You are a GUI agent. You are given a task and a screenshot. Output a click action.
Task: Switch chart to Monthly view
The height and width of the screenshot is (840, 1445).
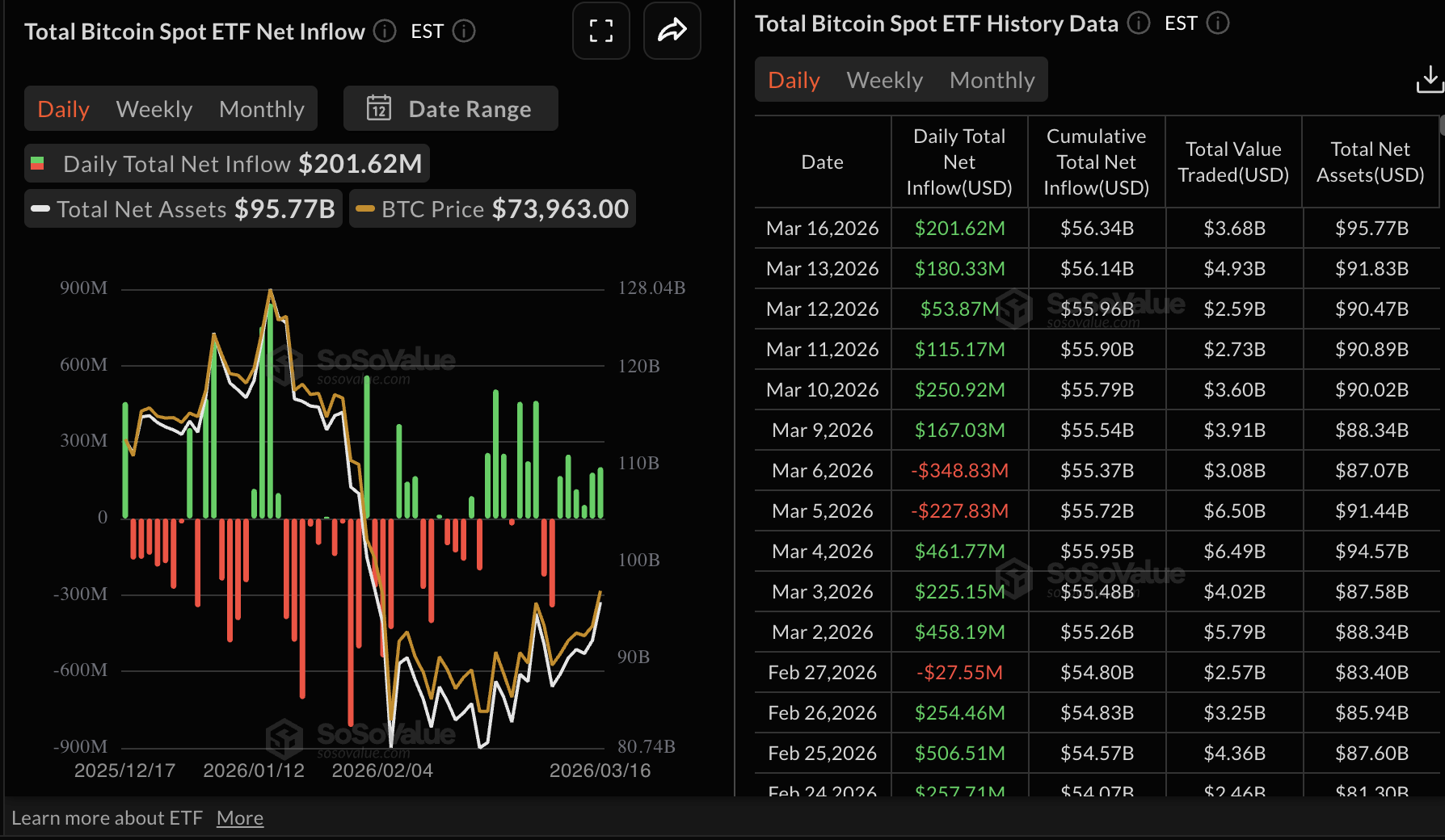[x=261, y=109]
